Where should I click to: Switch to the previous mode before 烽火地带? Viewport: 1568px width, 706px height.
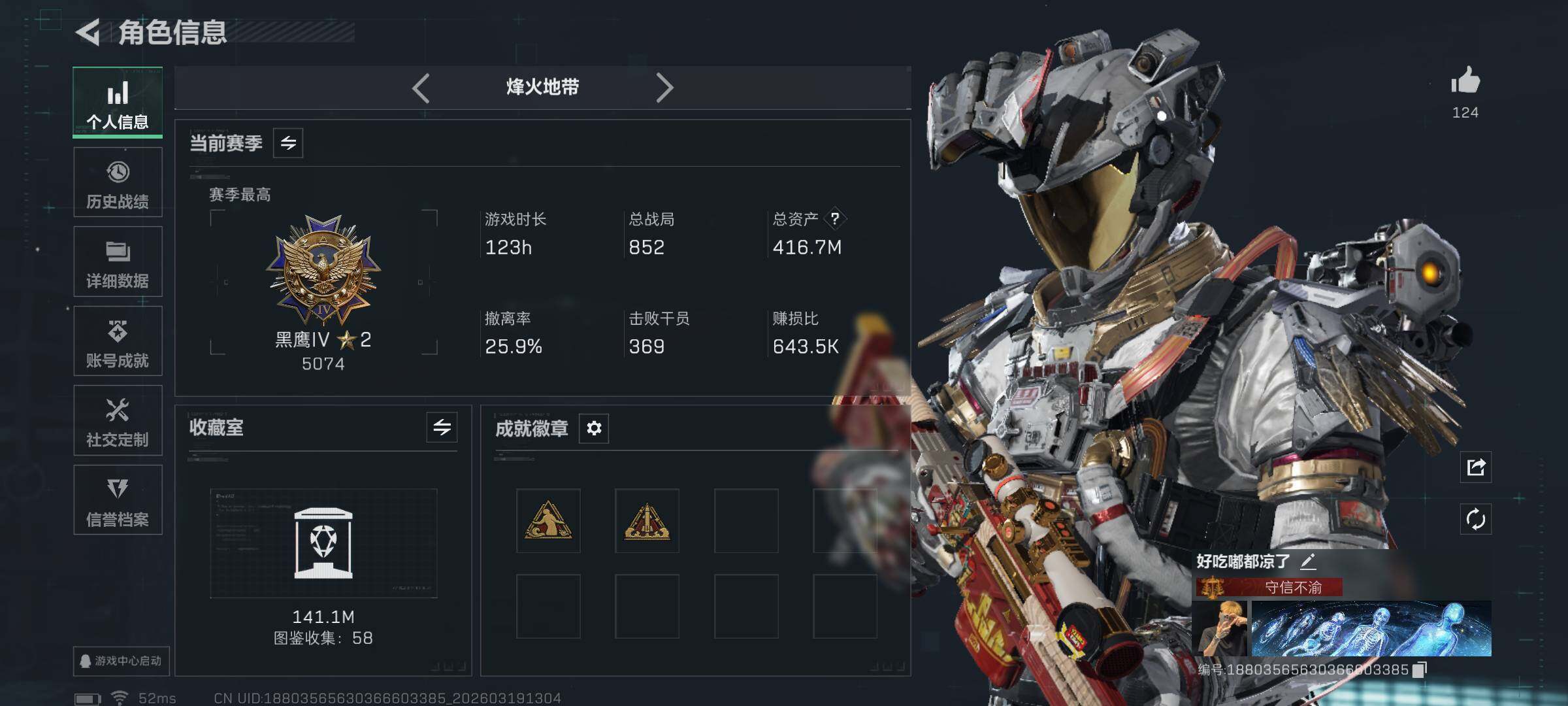click(421, 88)
